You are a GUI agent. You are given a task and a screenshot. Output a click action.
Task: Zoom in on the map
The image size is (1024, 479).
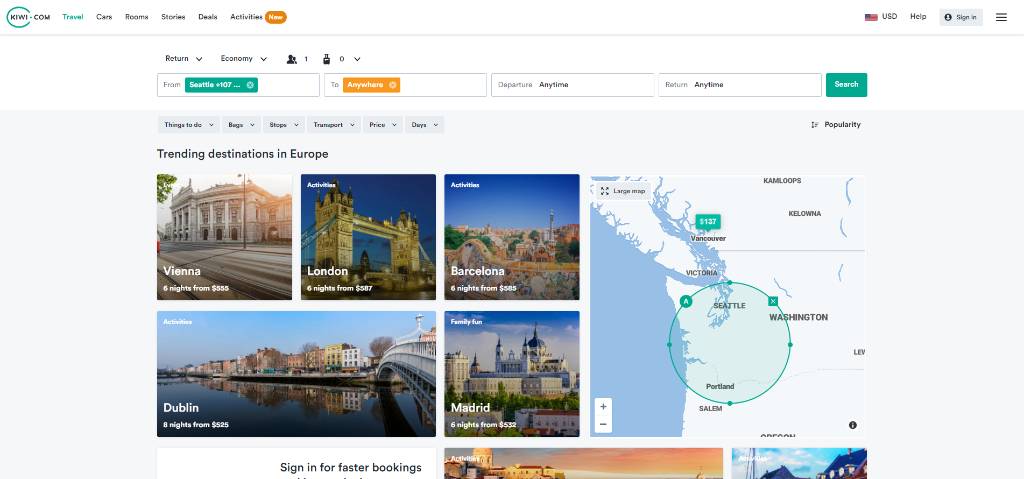click(x=603, y=406)
